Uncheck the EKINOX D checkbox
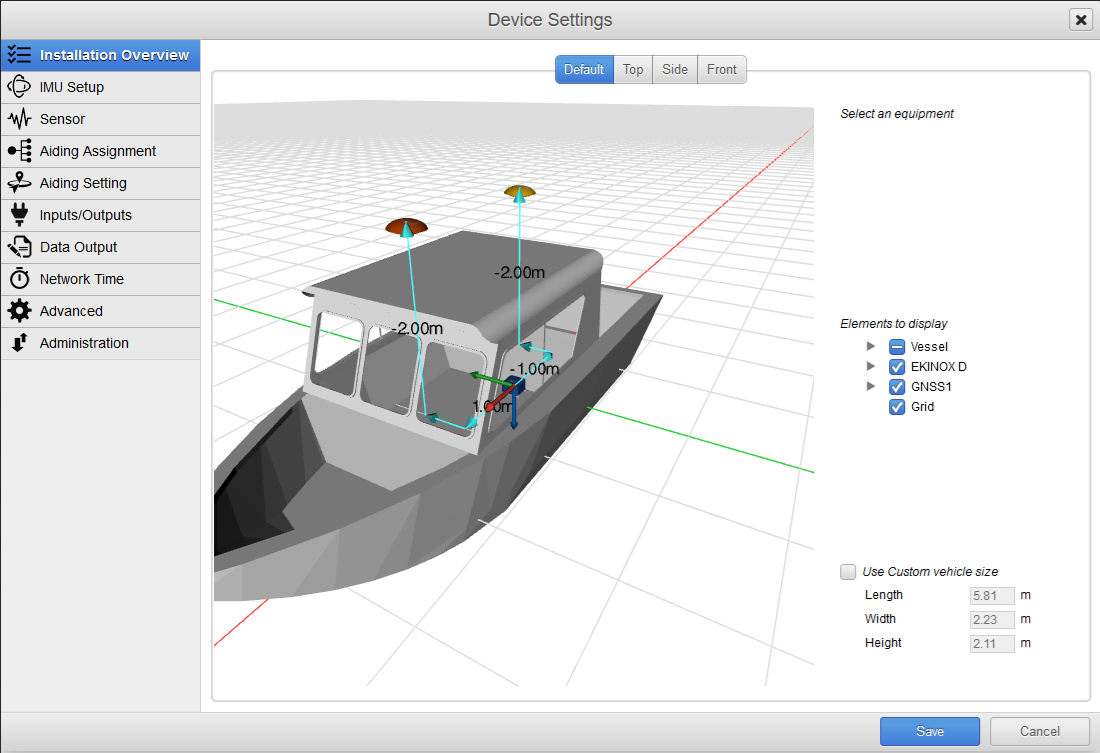 tap(897, 367)
